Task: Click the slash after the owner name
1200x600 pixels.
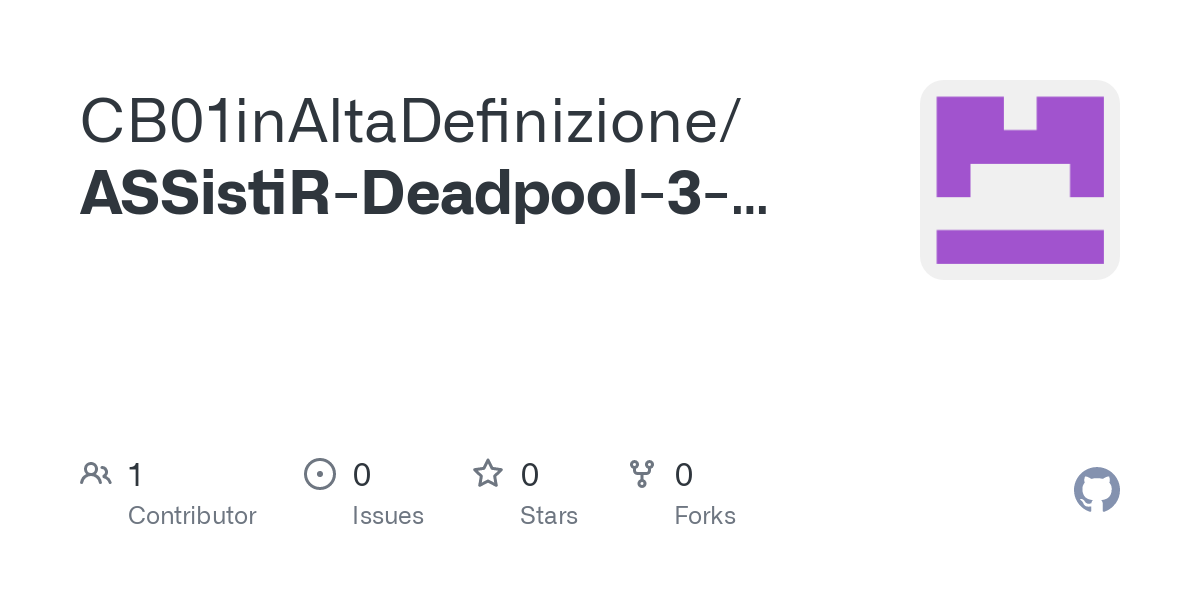Action: point(729,122)
